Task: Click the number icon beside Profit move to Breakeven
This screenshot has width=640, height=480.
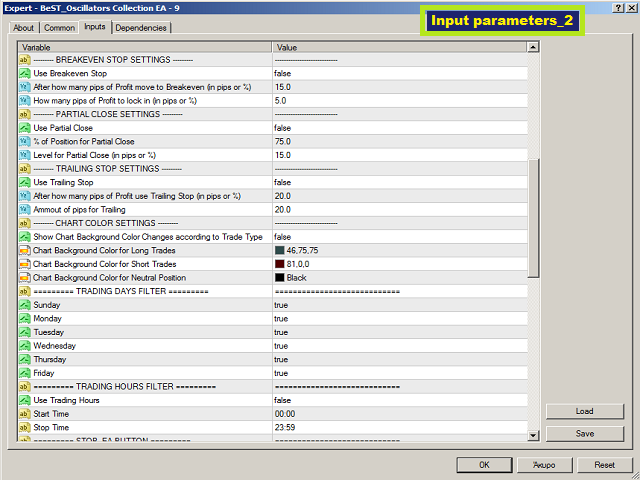Action: (25, 87)
